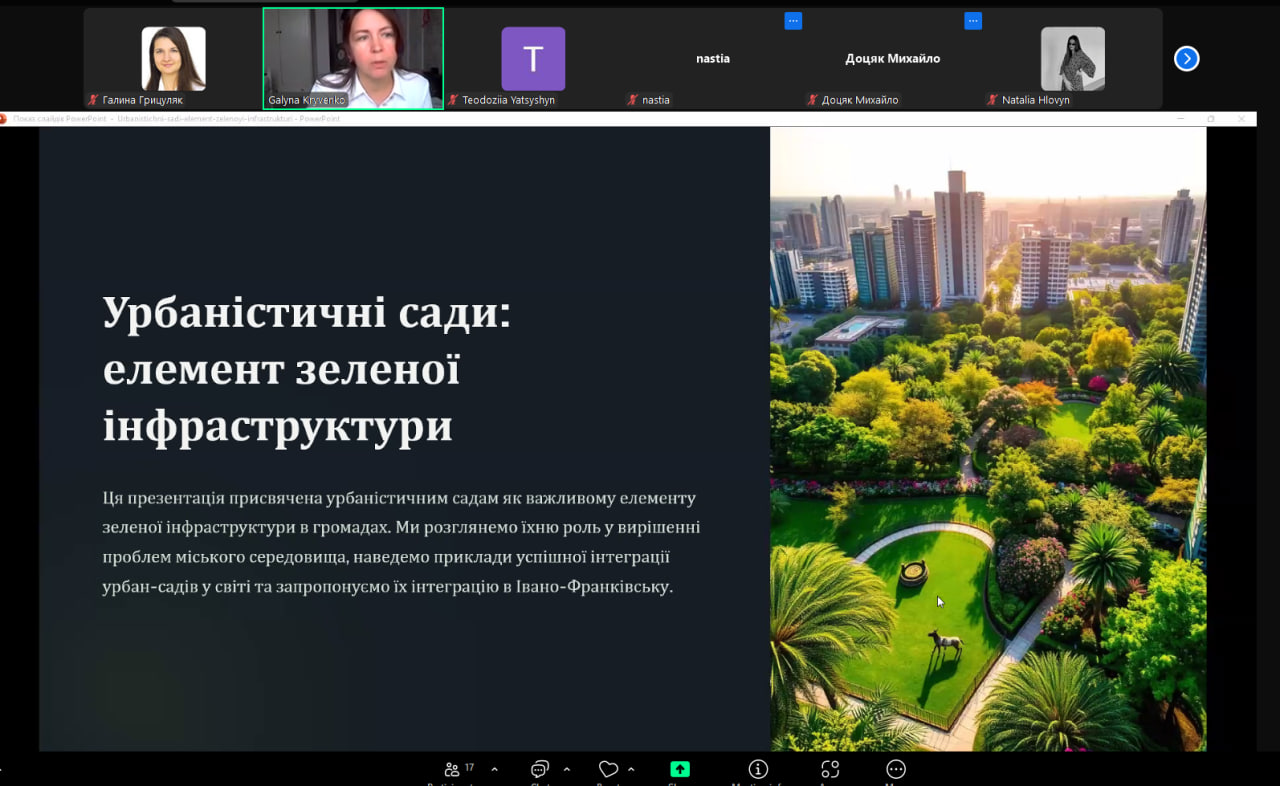Click the React heart icon
1280x786 pixels.
tap(608, 769)
